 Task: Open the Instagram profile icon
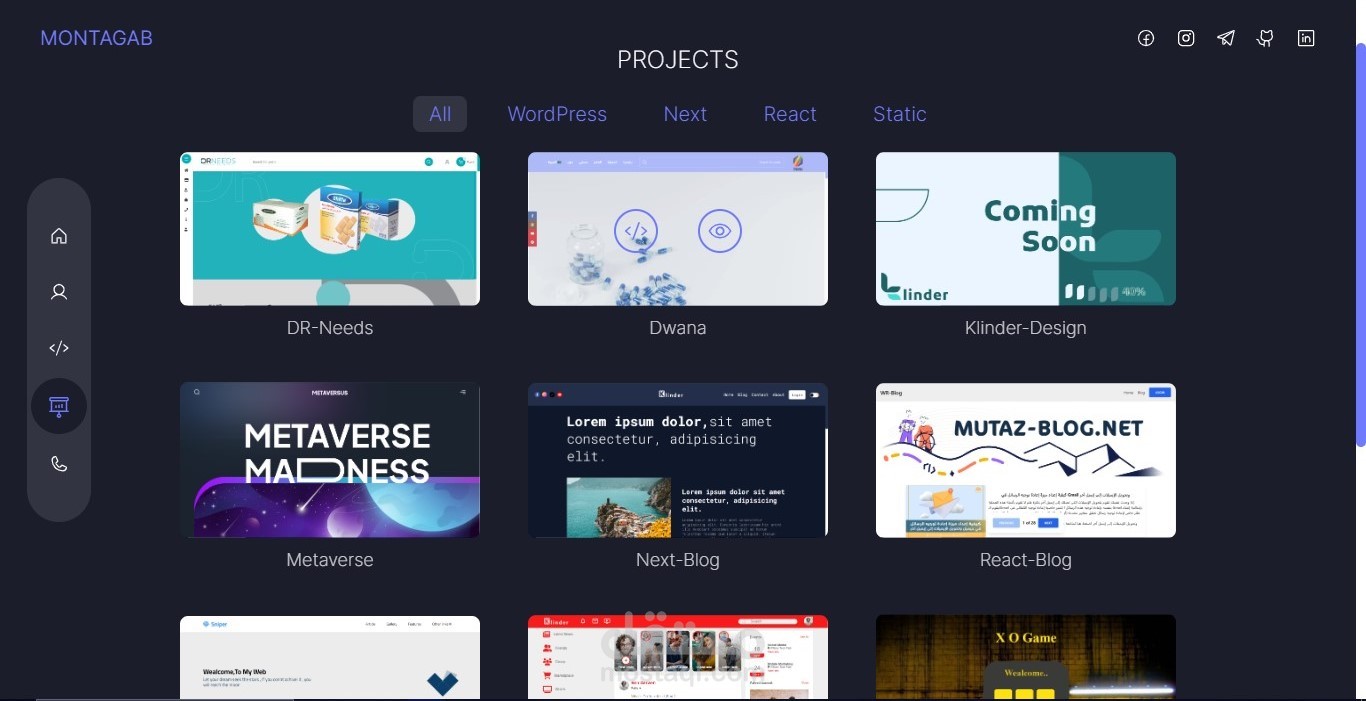pos(1186,38)
